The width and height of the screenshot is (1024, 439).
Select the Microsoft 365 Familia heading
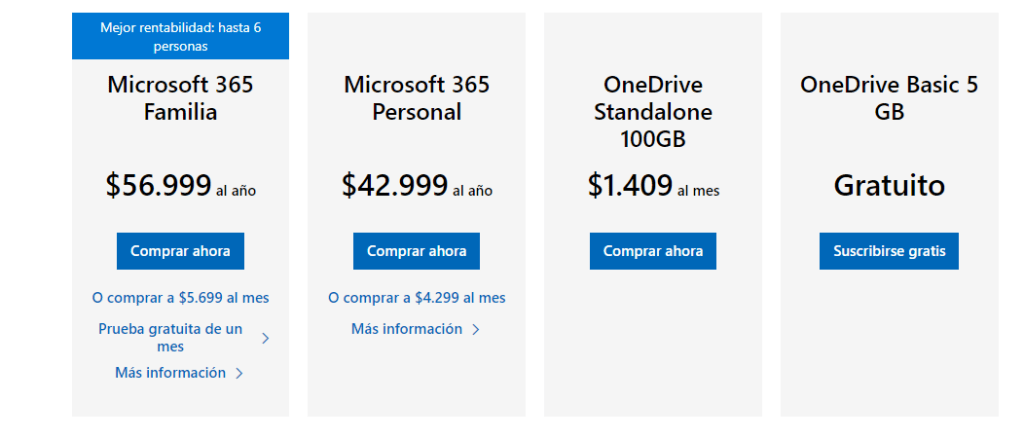(x=180, y=98)
